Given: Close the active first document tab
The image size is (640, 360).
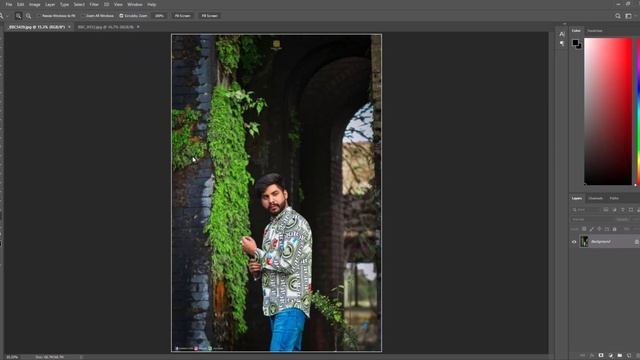Looking at the screenshot, I should pos(69,27).
